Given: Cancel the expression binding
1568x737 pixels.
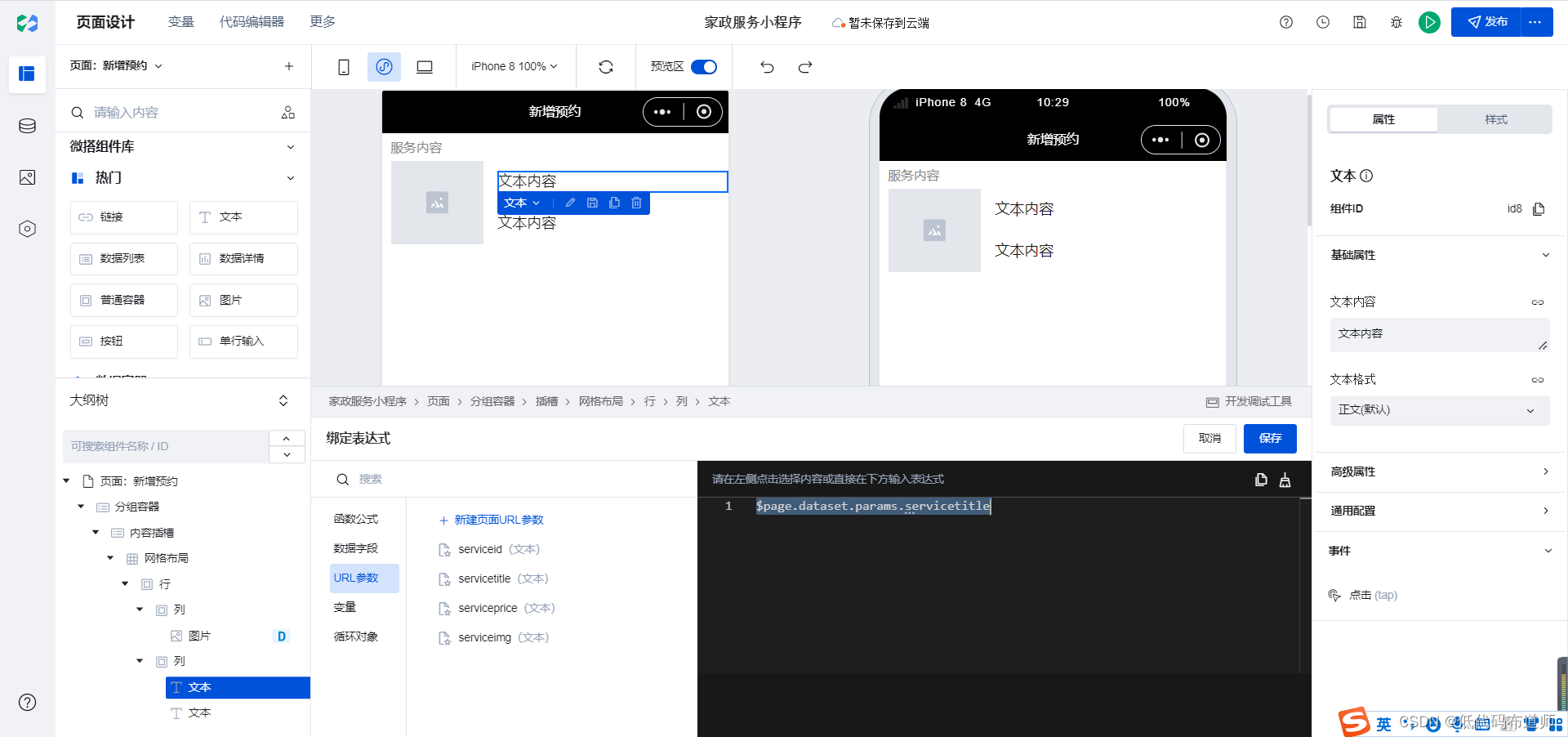Looking at the screenshot, I should pyautogui.click(x=1209, y=439).
